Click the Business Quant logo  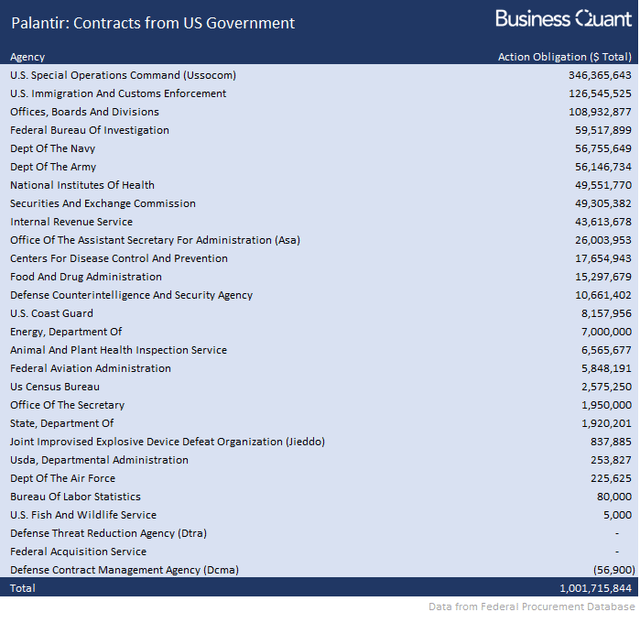[x=563, y=19]
